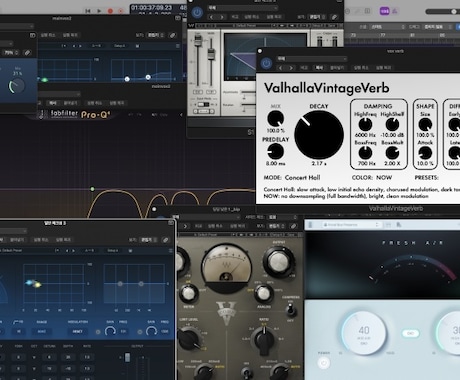Click the Shape Size knob

[425, 125]
